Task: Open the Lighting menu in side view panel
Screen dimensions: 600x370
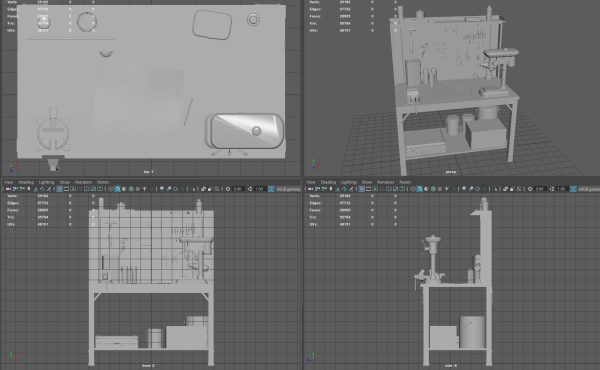Action: tap(348, 182)
